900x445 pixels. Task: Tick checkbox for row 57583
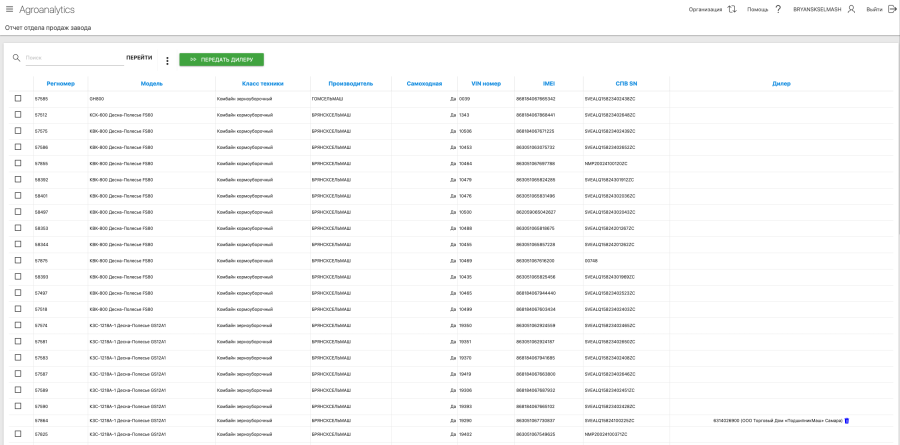[x=18, y=357]
